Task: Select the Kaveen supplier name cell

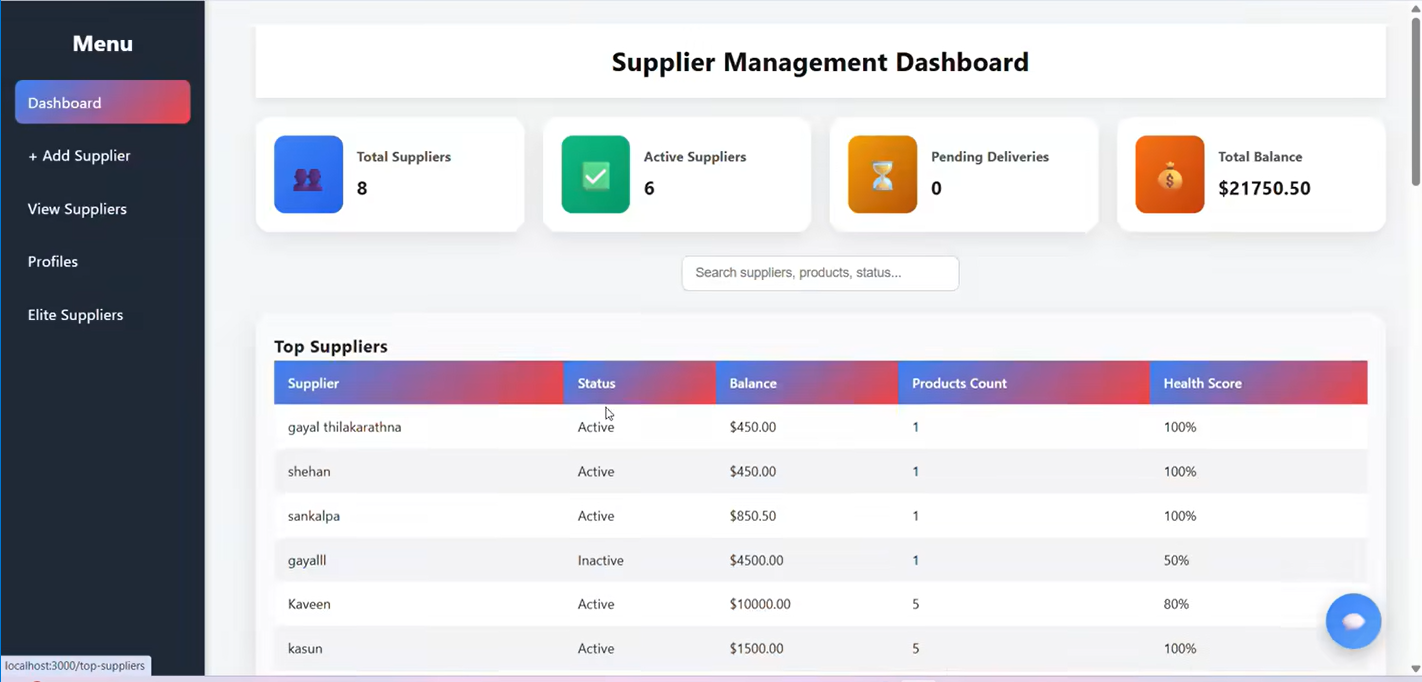Action: click(x=309, y=605)
